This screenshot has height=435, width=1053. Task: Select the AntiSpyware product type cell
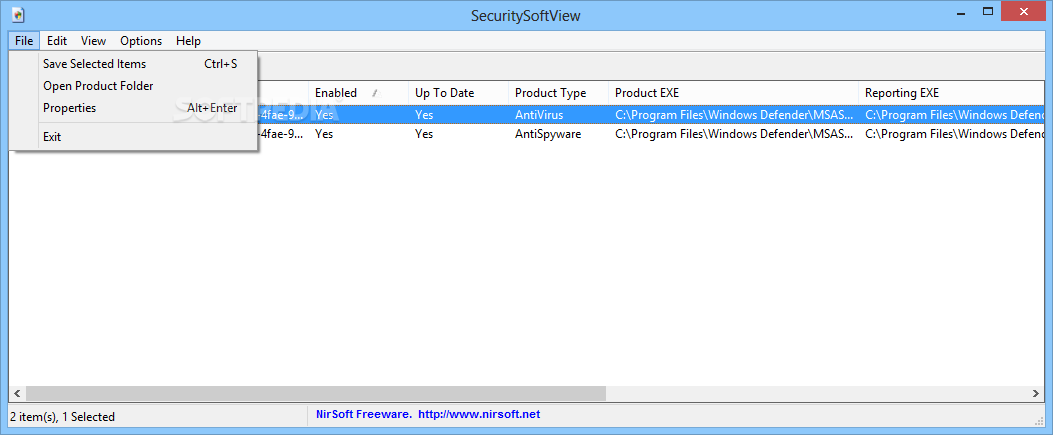click(x=548, y=134)
